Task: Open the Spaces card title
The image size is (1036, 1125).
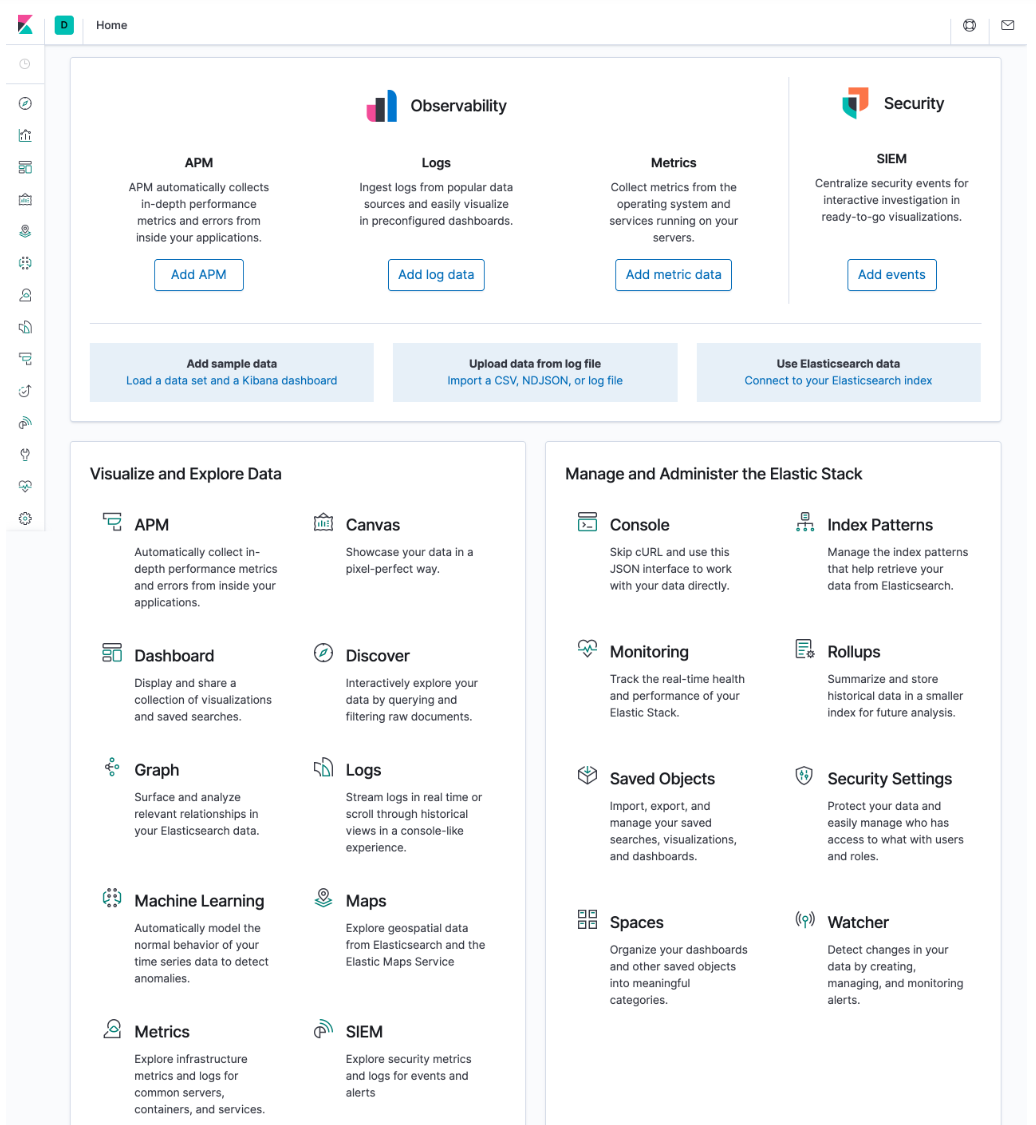Action: [636, 922]
